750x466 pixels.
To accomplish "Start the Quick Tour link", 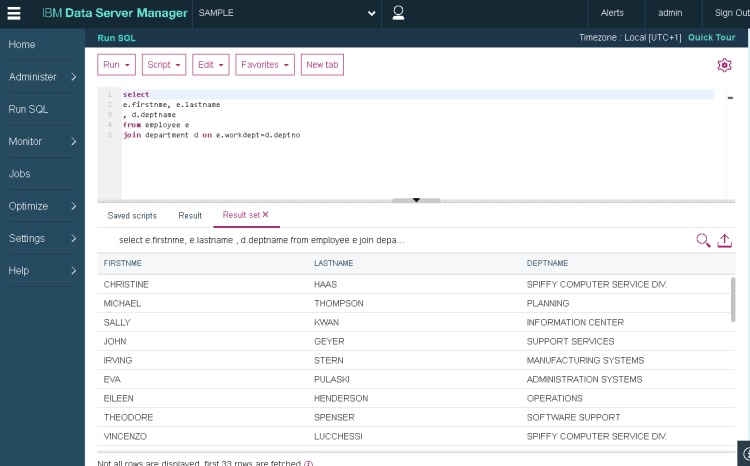I will click(711, 38).
